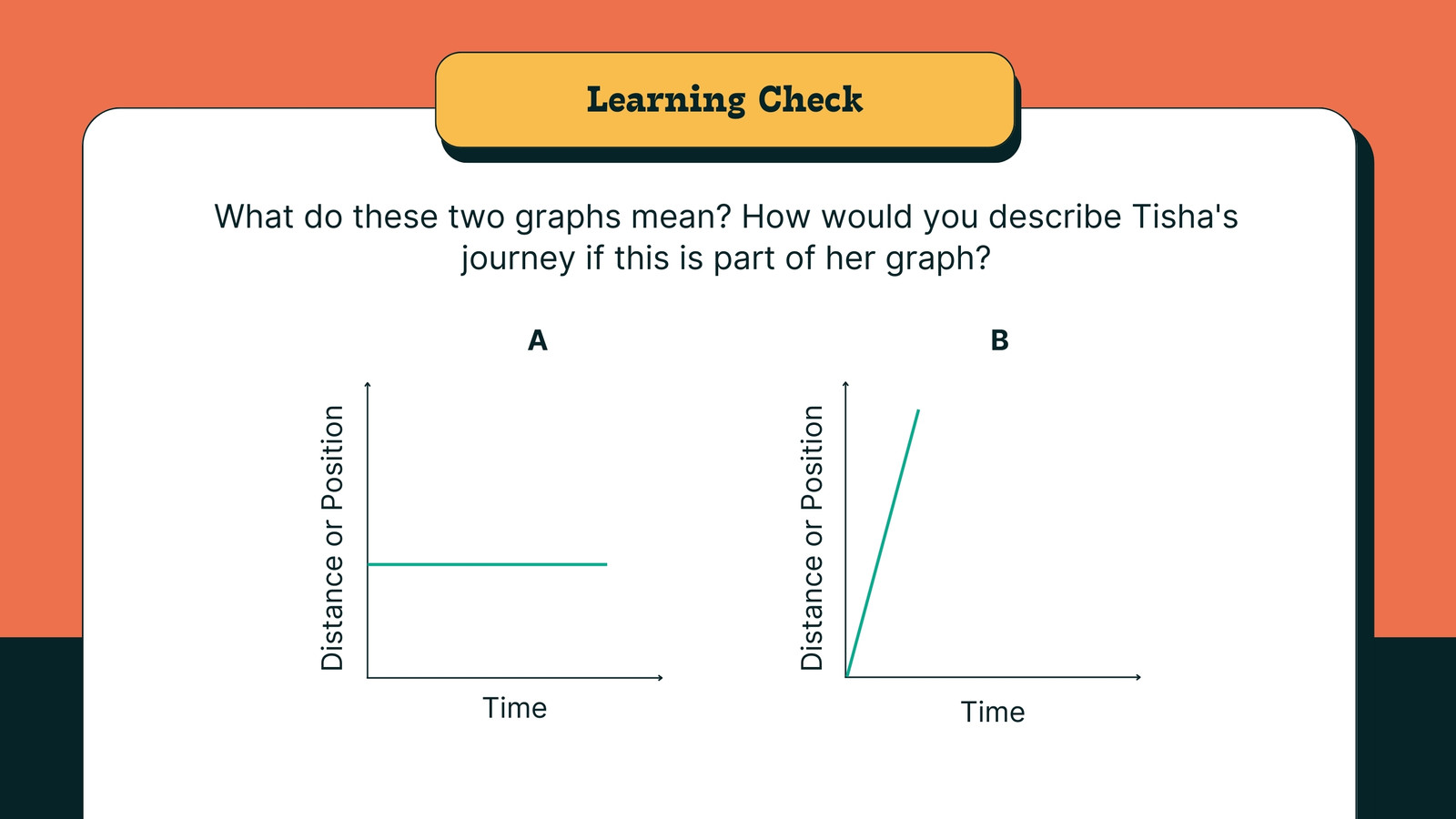
Task: Click the word Tisha's in the question
Action: (1186, 217)
